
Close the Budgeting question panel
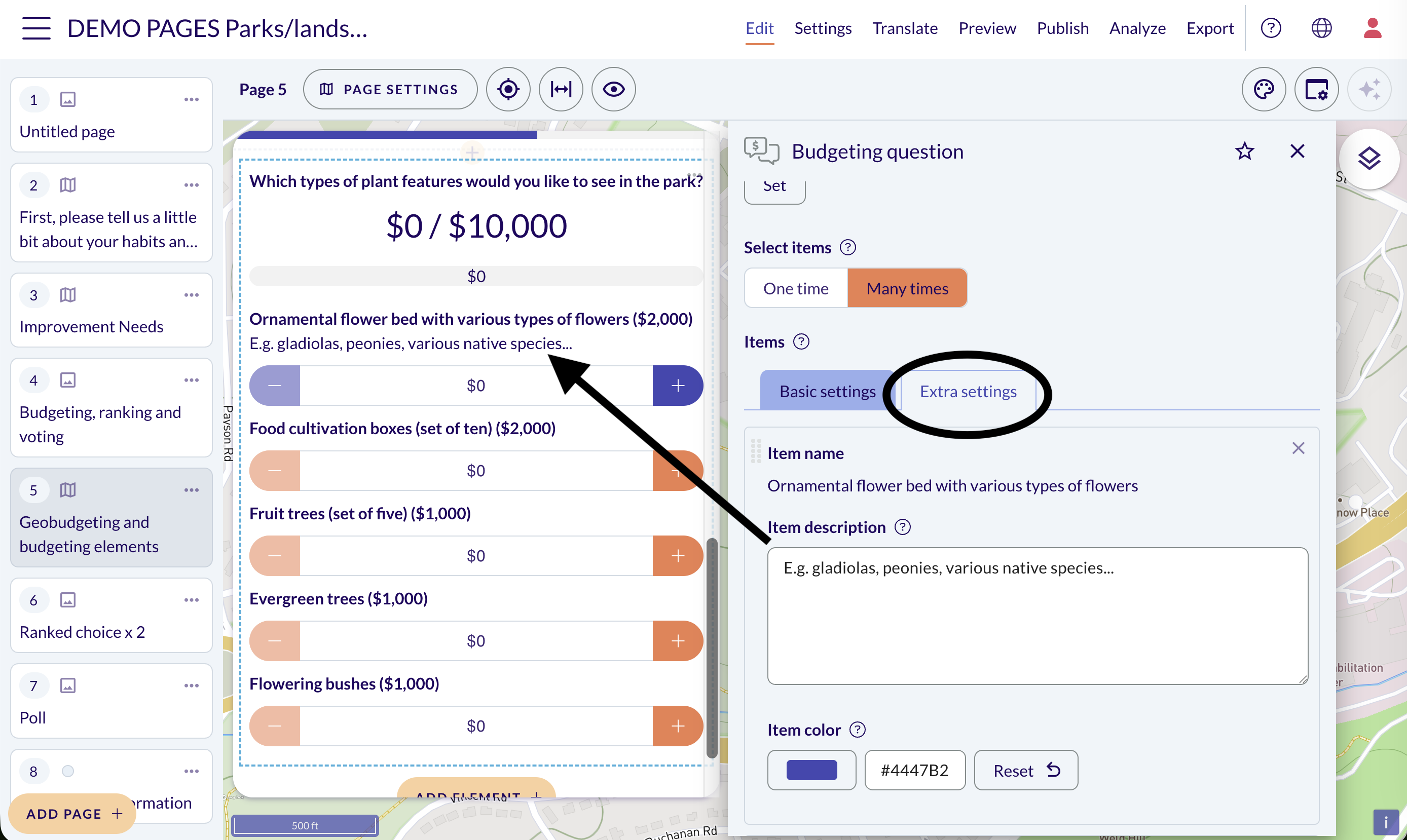point(1297,151)
